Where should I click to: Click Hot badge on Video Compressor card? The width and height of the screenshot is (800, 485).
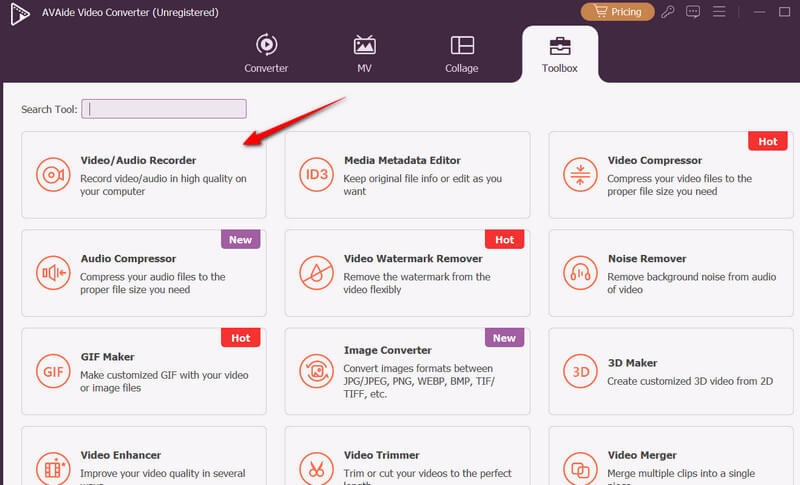767,141
